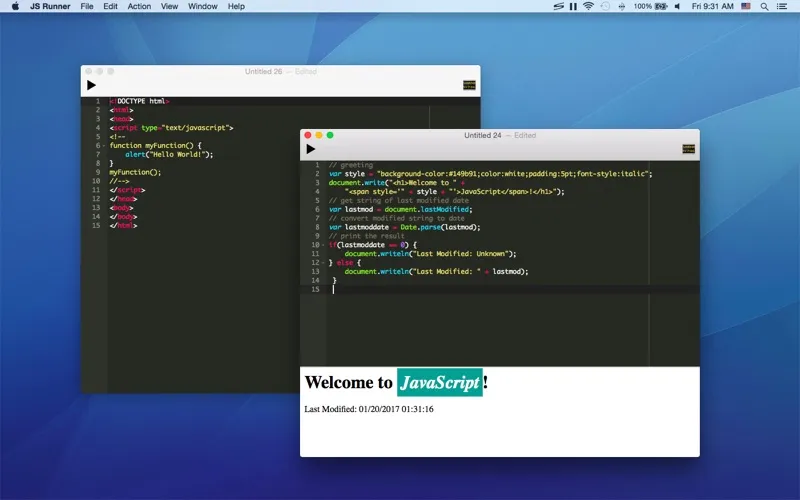Screen dimensions: 800x500
Task: Click the battery status icon
Action: (661, 6)
